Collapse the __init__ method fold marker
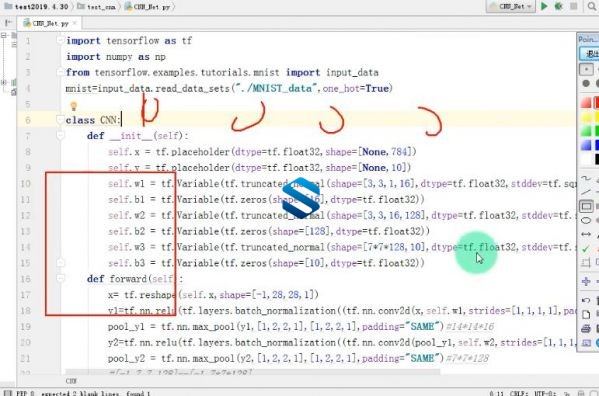 coord(60,135)
